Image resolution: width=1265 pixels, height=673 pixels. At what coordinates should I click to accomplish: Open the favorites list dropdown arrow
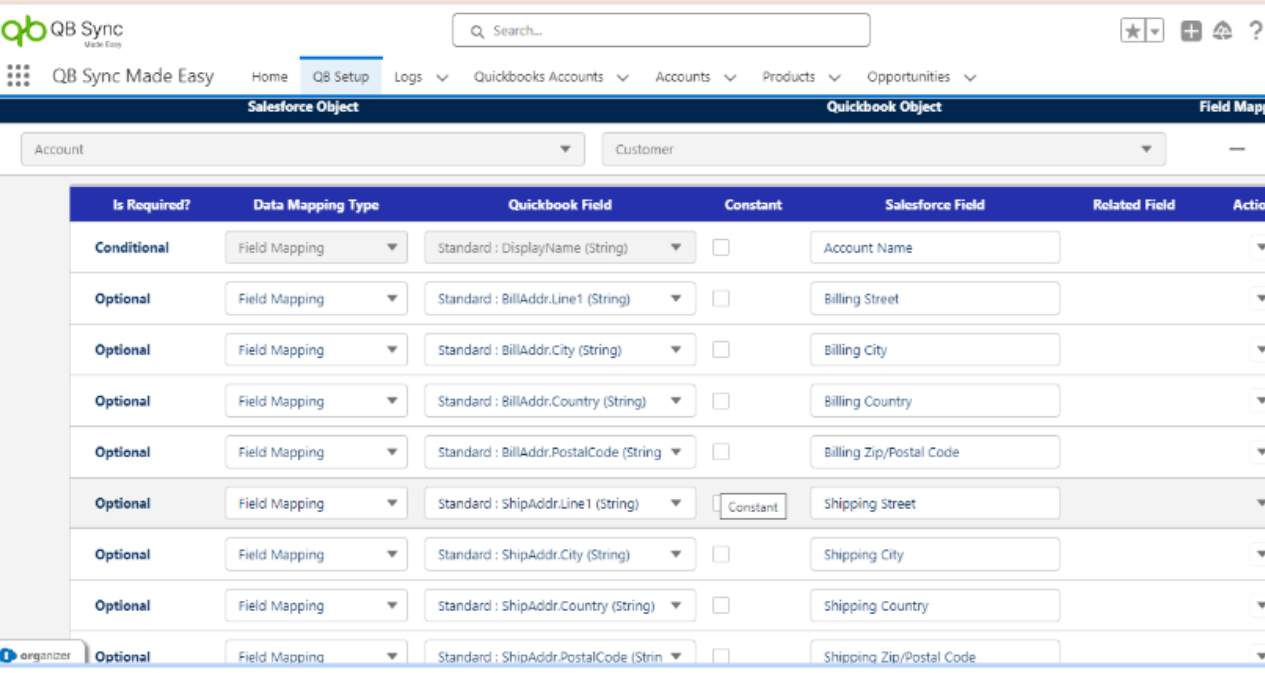(x=1155, y=31)
